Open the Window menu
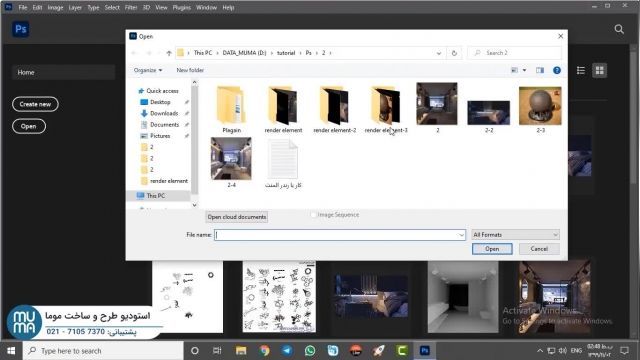Image resolution: width=640 pixels, height=360 pixels. (x=206, y=7)
